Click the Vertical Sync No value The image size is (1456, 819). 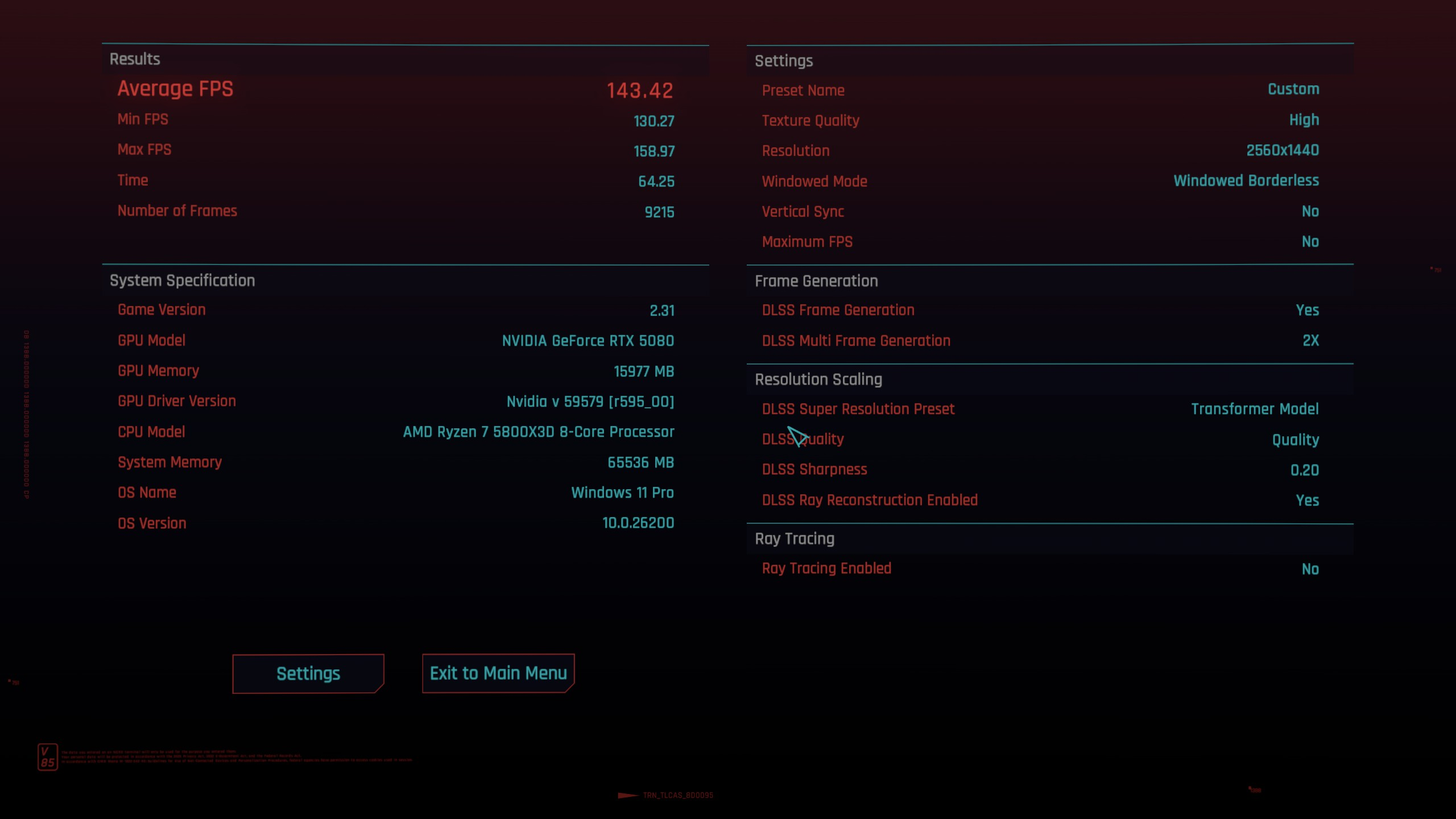(1310, 212)
